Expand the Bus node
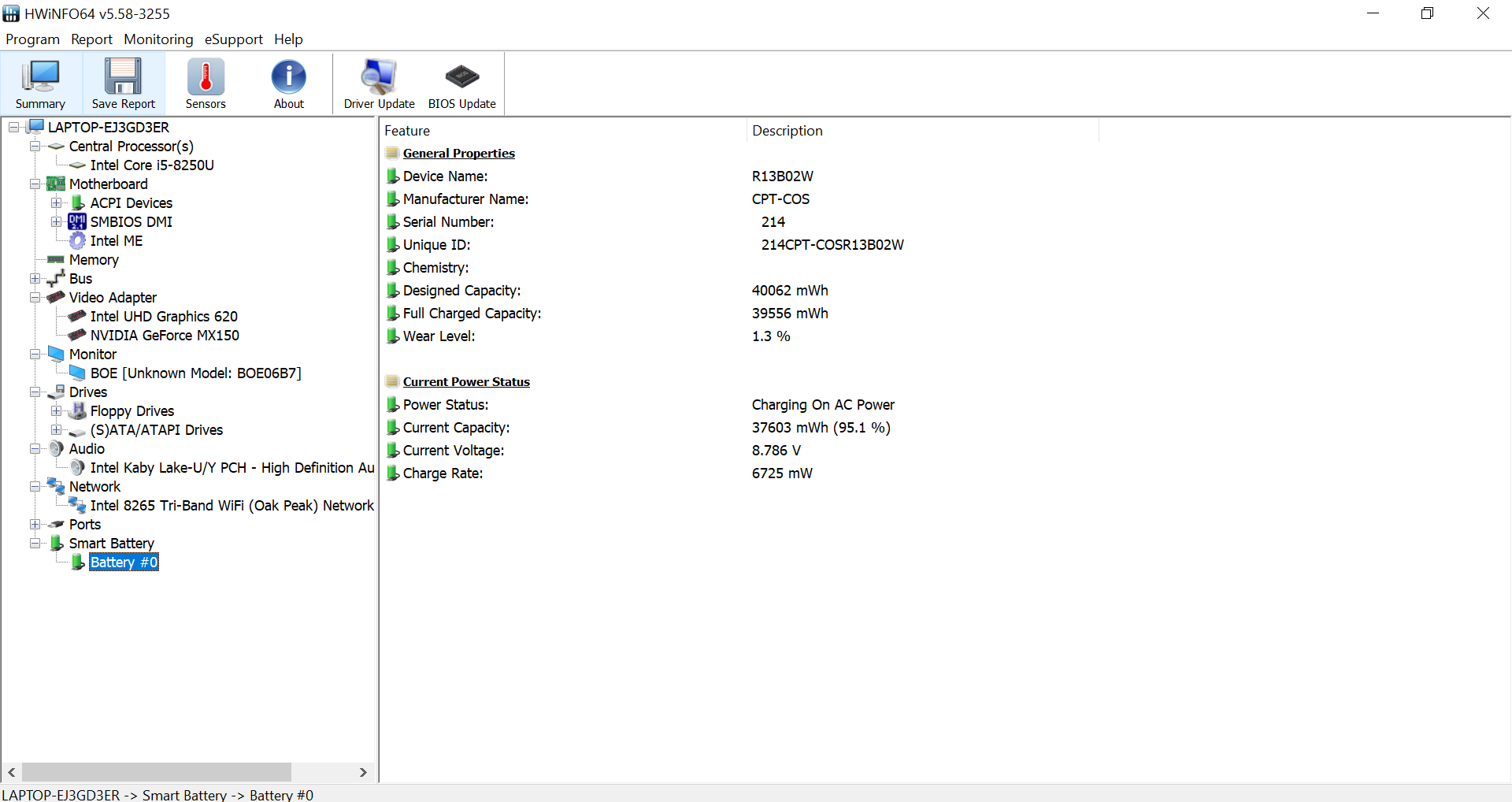This screenshot has height=802, width=1512. pos(35,278)
